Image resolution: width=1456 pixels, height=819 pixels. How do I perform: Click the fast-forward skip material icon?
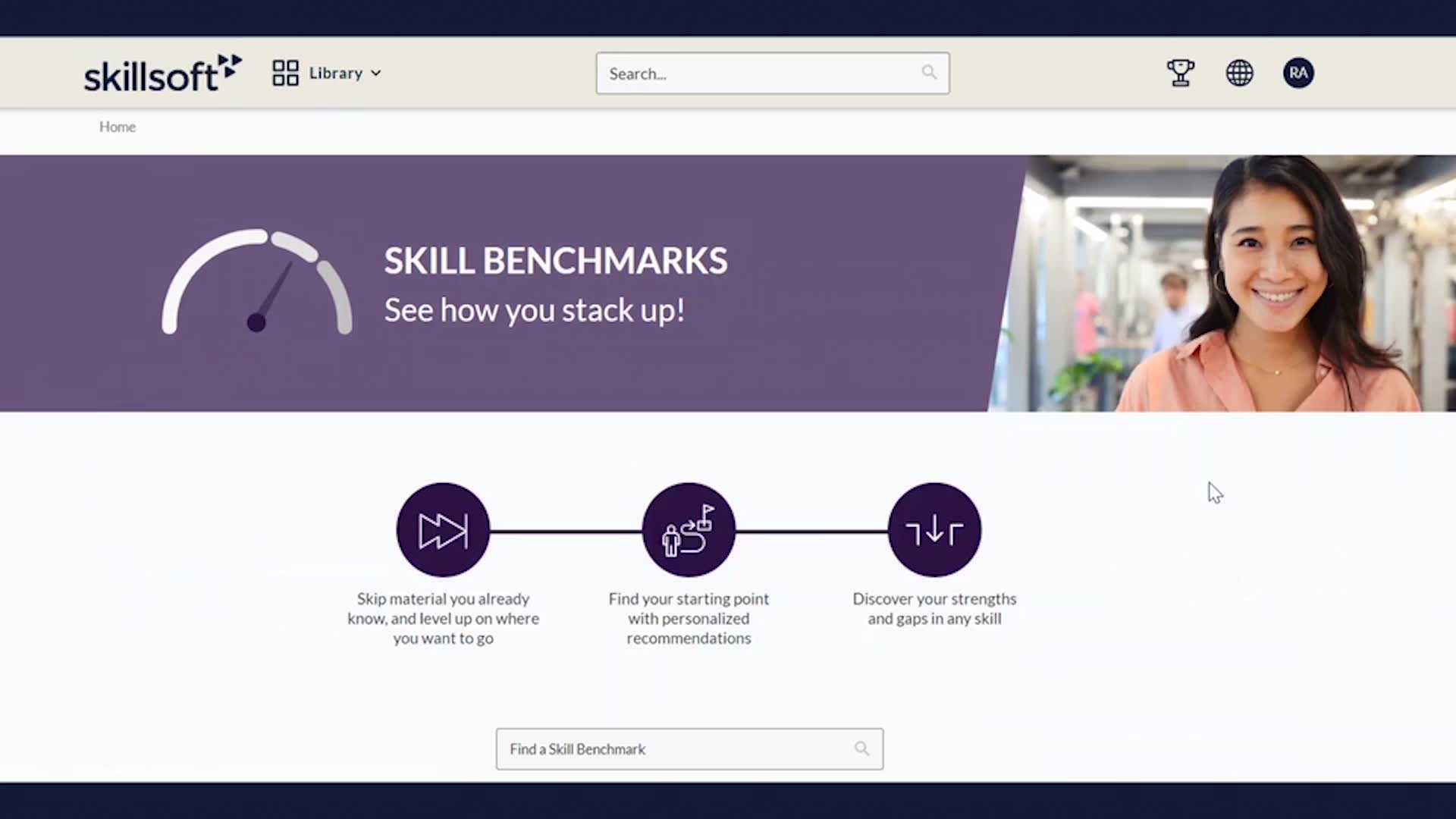tap(443, 530)
